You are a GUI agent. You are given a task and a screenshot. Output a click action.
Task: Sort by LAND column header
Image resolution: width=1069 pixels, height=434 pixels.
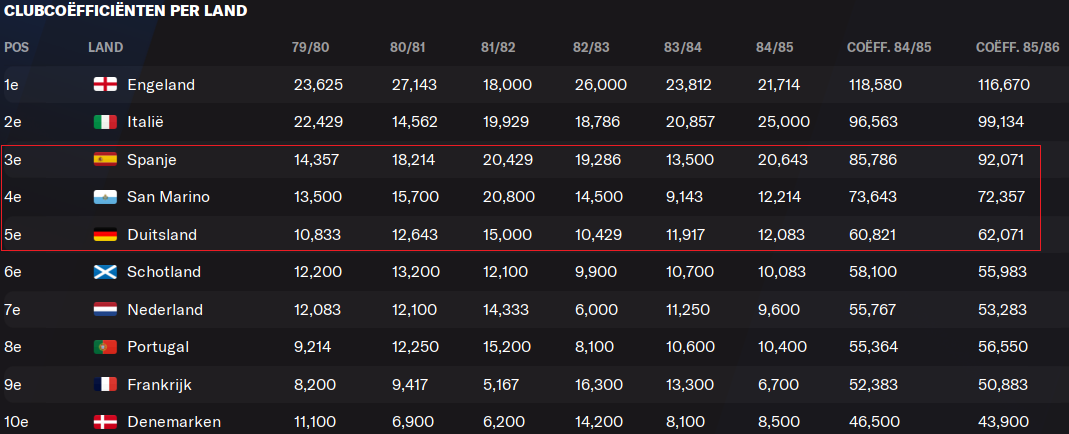pyautogui.click(x=106, y=48)
